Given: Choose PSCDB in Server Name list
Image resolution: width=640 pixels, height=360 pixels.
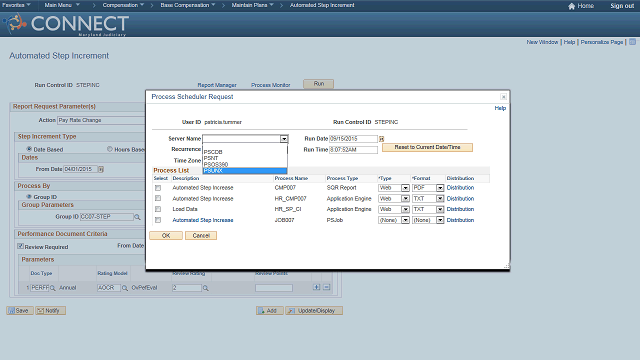Looking at the screenshot, I should [245, 152].
